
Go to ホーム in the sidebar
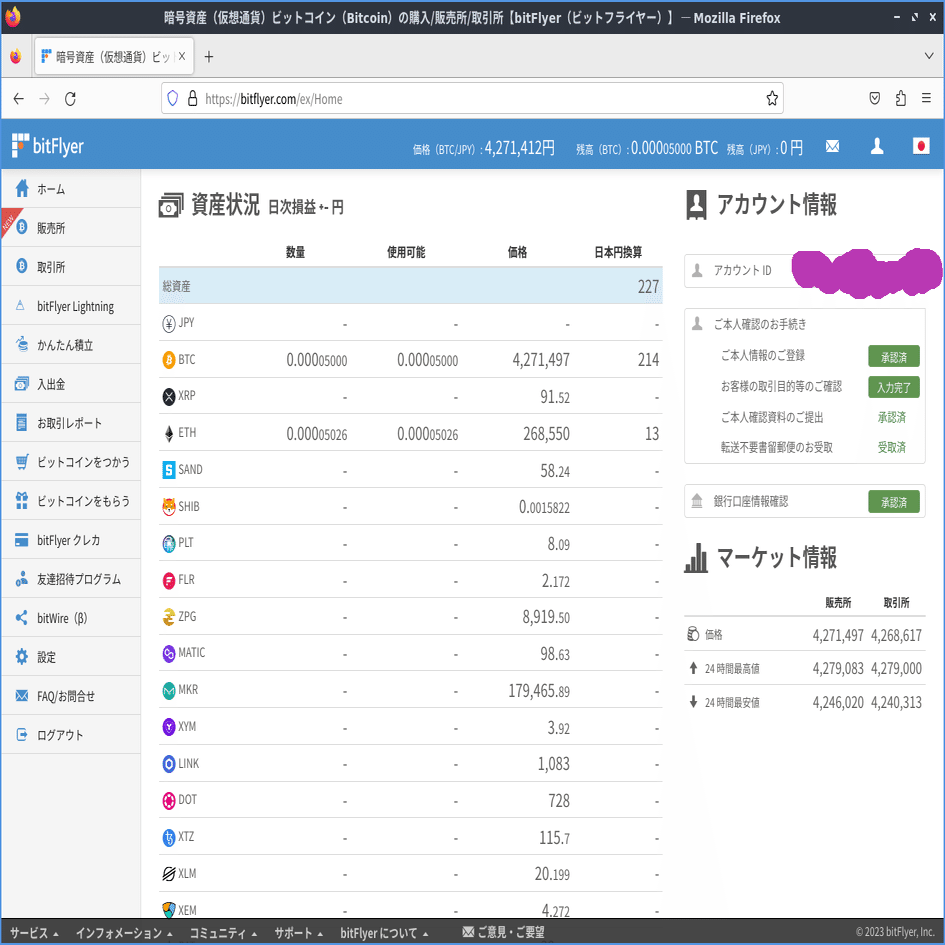[71, 189]
